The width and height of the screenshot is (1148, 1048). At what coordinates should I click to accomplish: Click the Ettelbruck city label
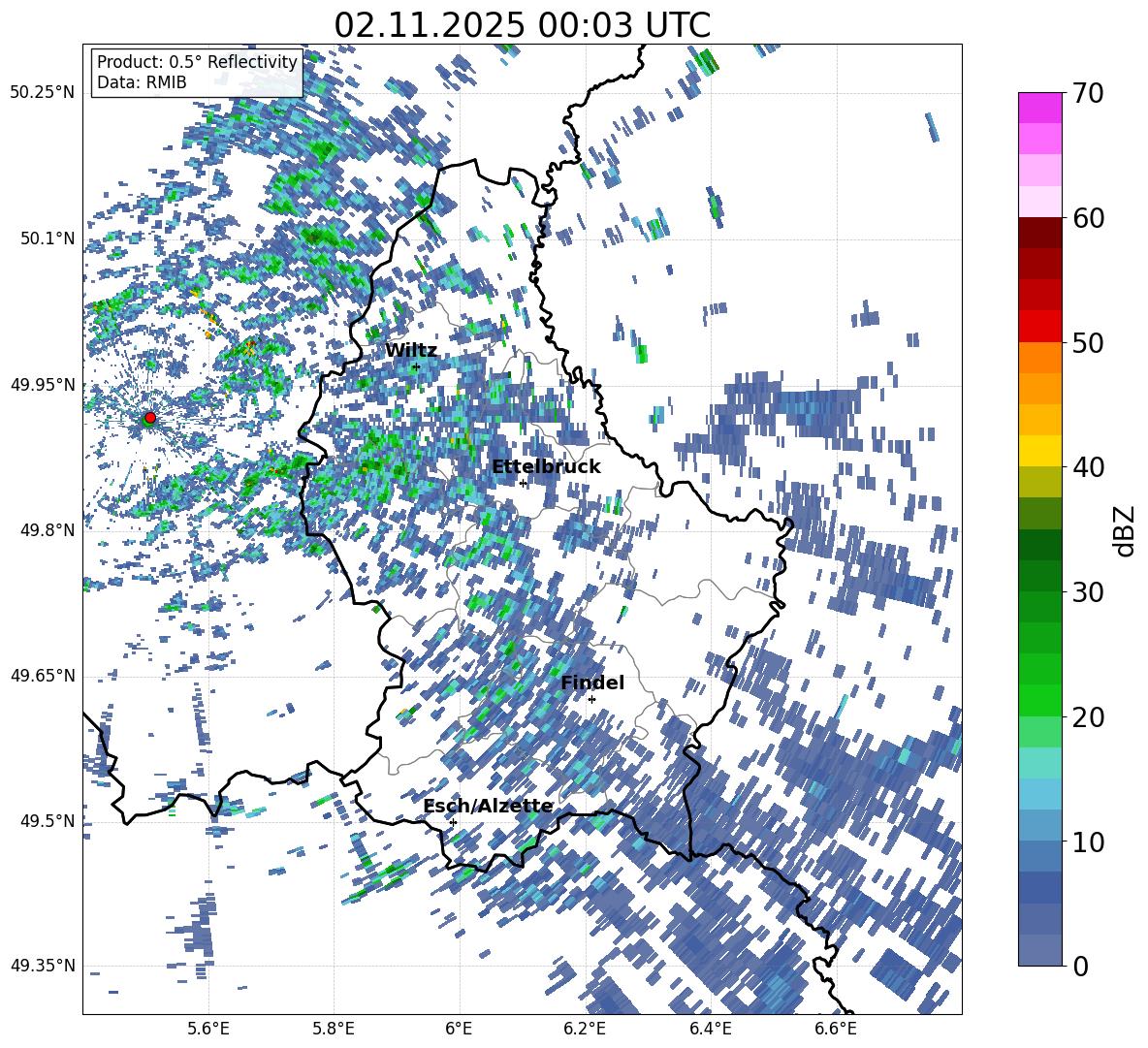click(546, 467)
